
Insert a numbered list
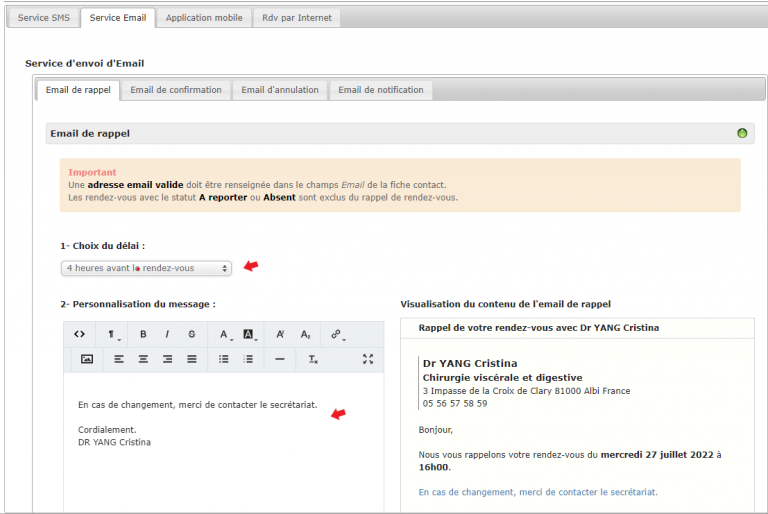click(248, 359)
